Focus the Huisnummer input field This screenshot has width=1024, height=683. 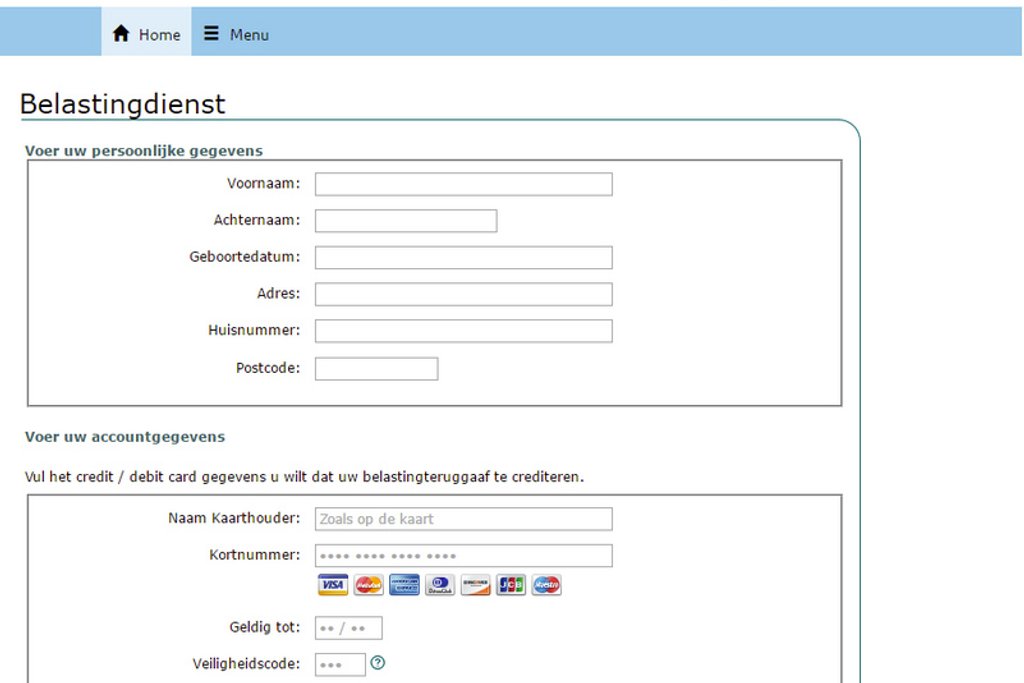click(463, 331)
